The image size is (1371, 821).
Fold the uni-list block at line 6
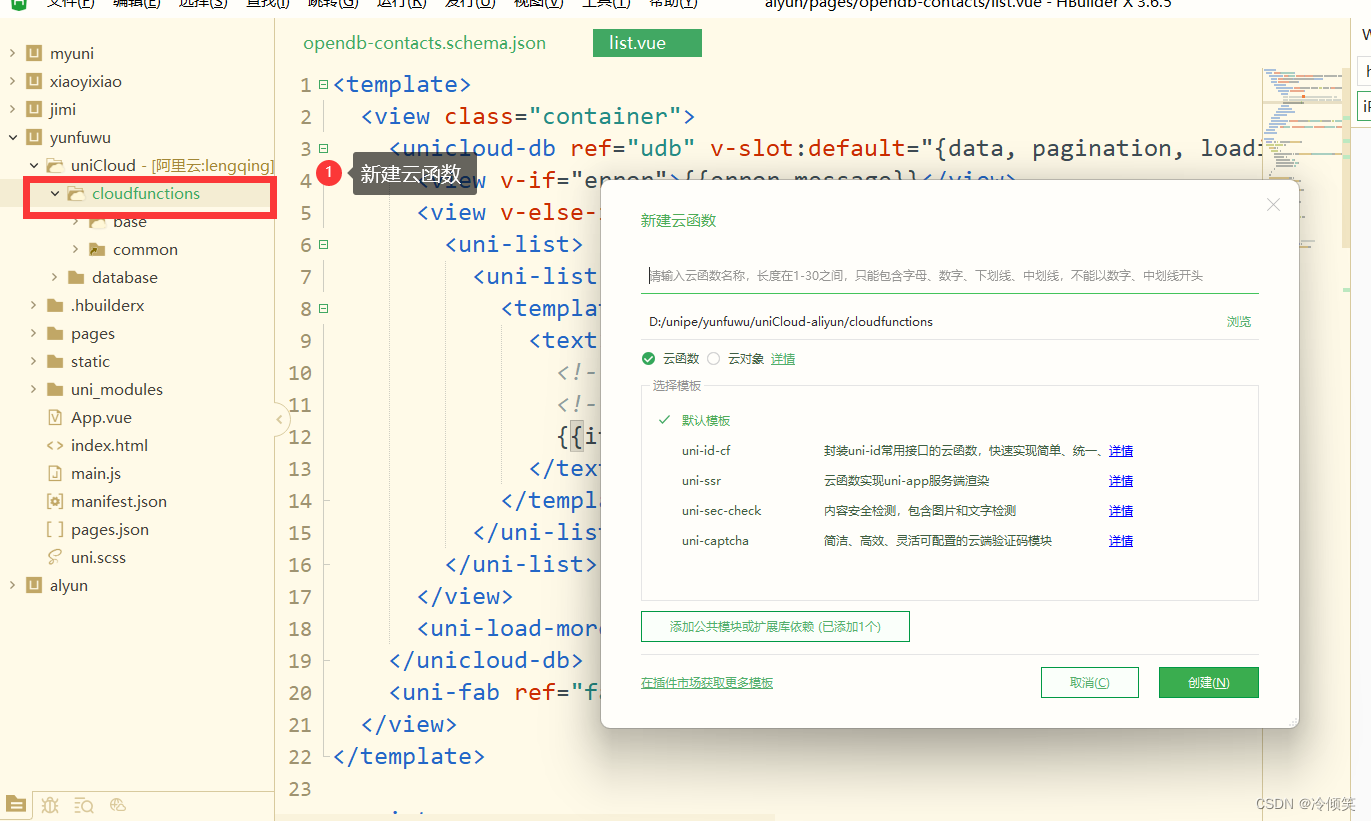(323, 244)
